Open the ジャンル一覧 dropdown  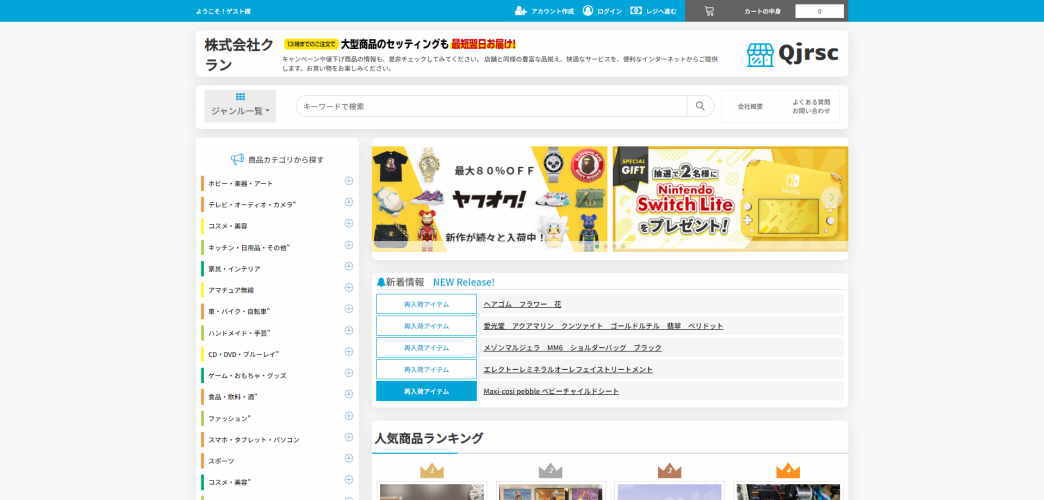pyautogui.click(x=240, y=106)
